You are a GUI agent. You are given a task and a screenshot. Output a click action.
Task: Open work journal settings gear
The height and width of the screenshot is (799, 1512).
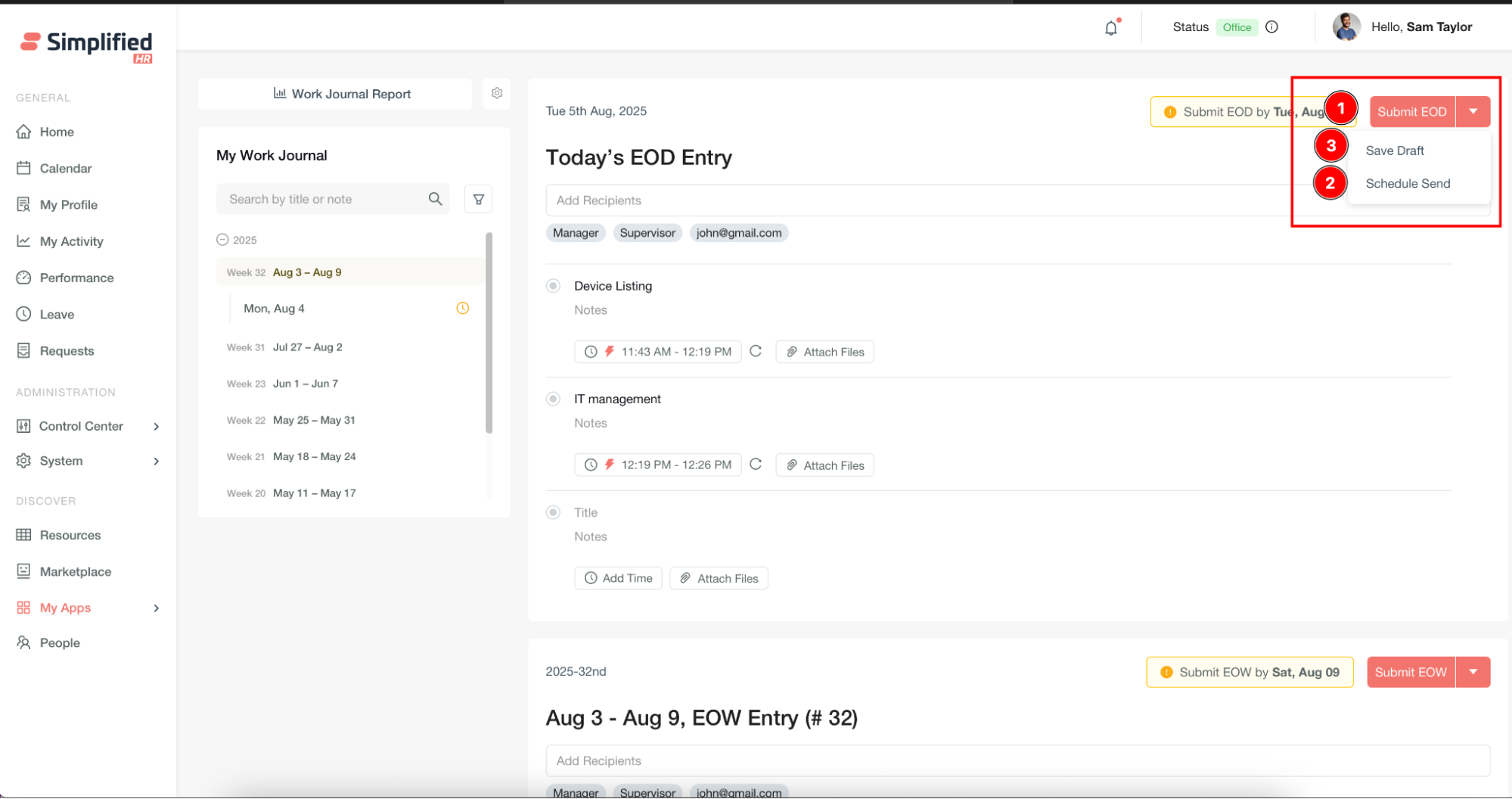tap(496, 93)
